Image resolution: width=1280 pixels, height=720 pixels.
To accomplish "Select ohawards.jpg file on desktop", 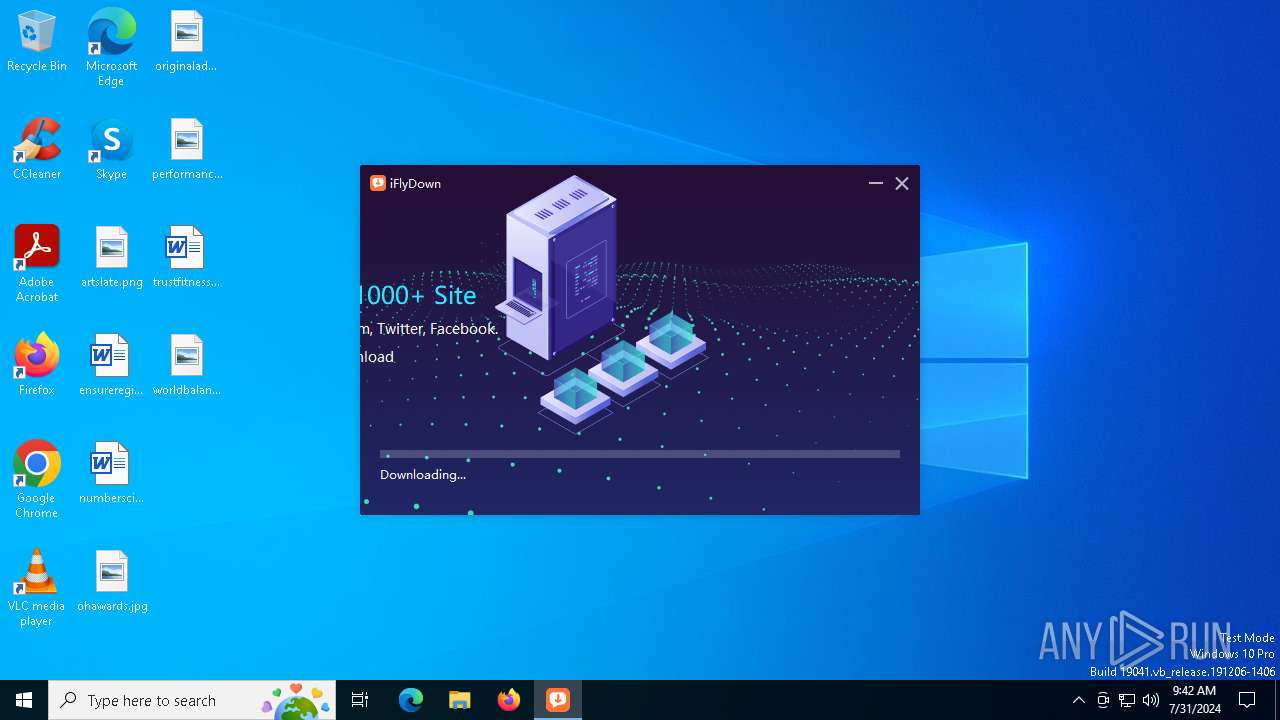I will tap(112, 582).
